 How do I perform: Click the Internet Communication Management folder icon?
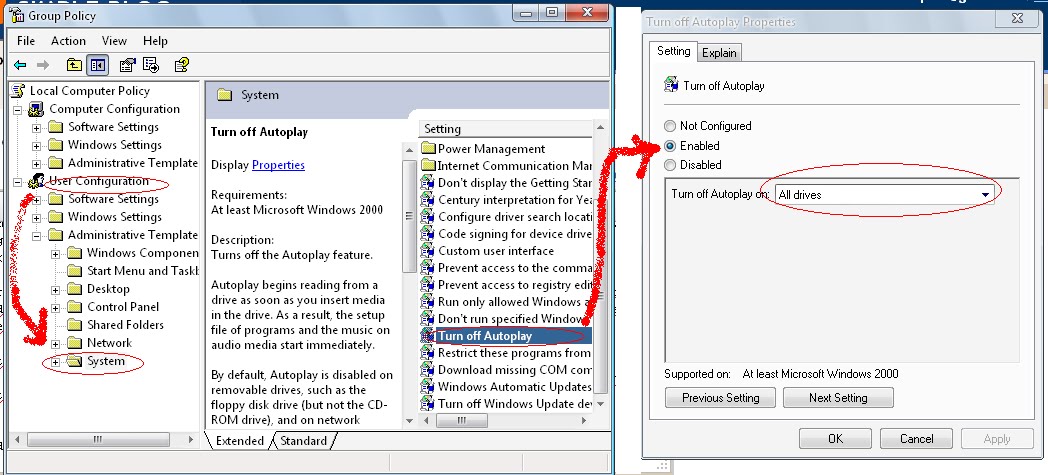tap(428, 166)
